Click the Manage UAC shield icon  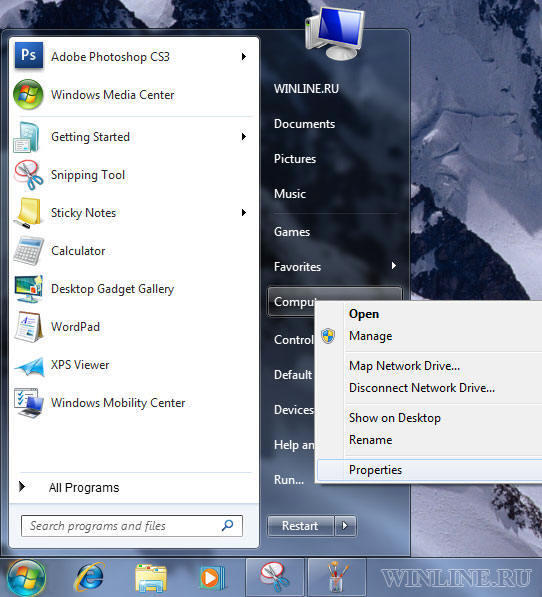tap(328, 336)
